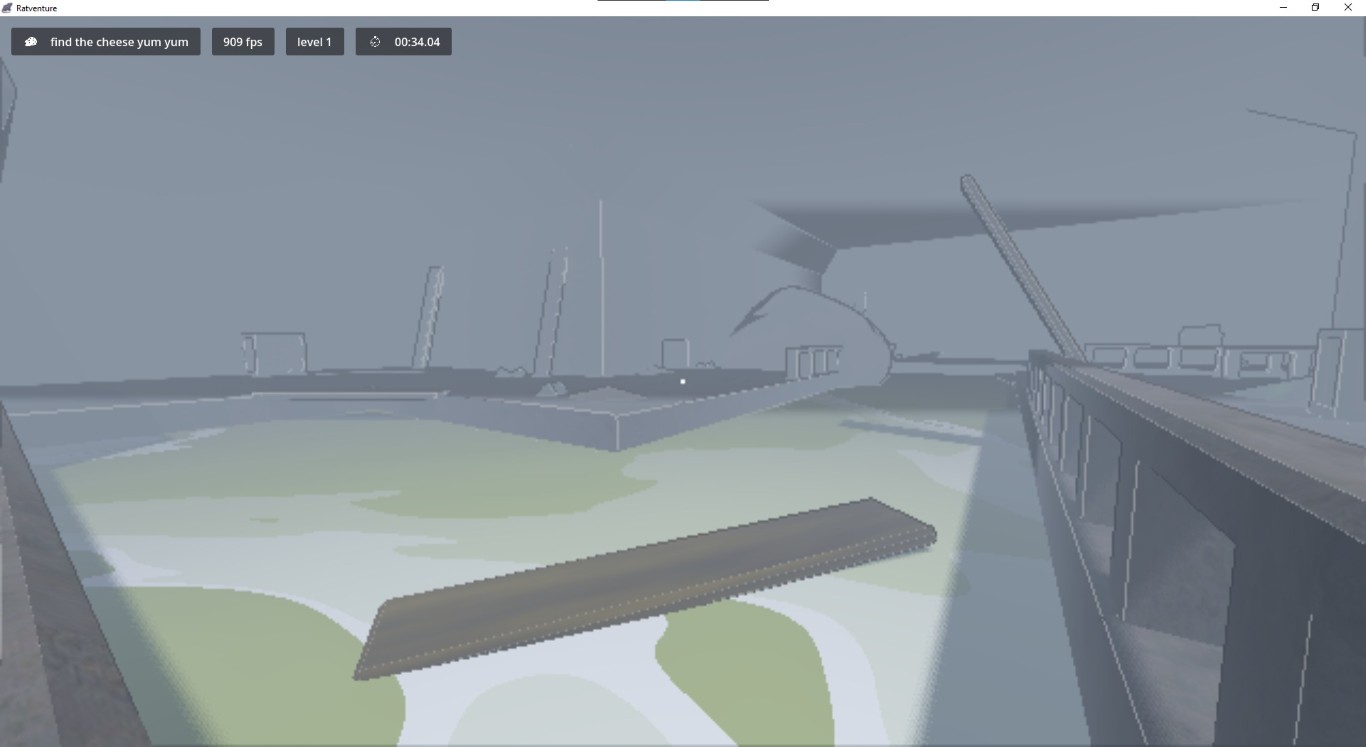This screenshot has width=1366, height=747.
Task: Select the 909 fps counter badge
Action: pyautogui.click(x=243, y=42)
